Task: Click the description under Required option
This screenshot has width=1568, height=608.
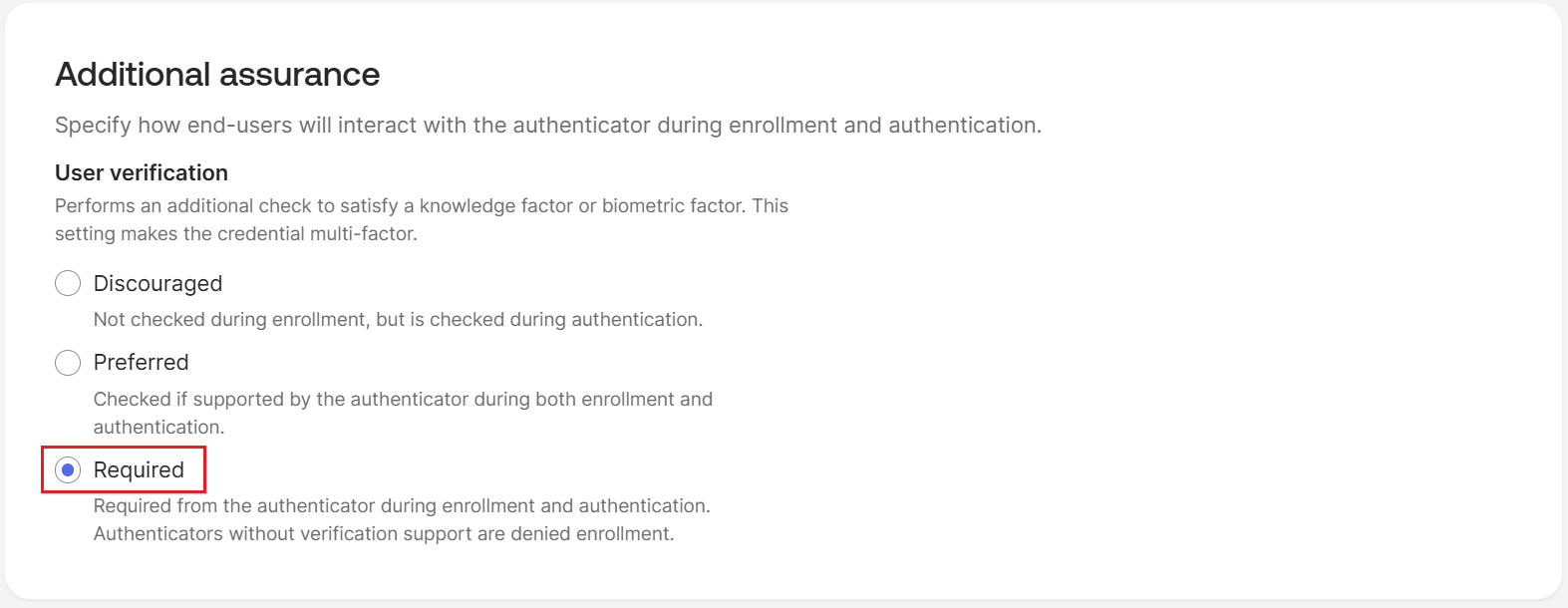Action: [x=402, y=519]
